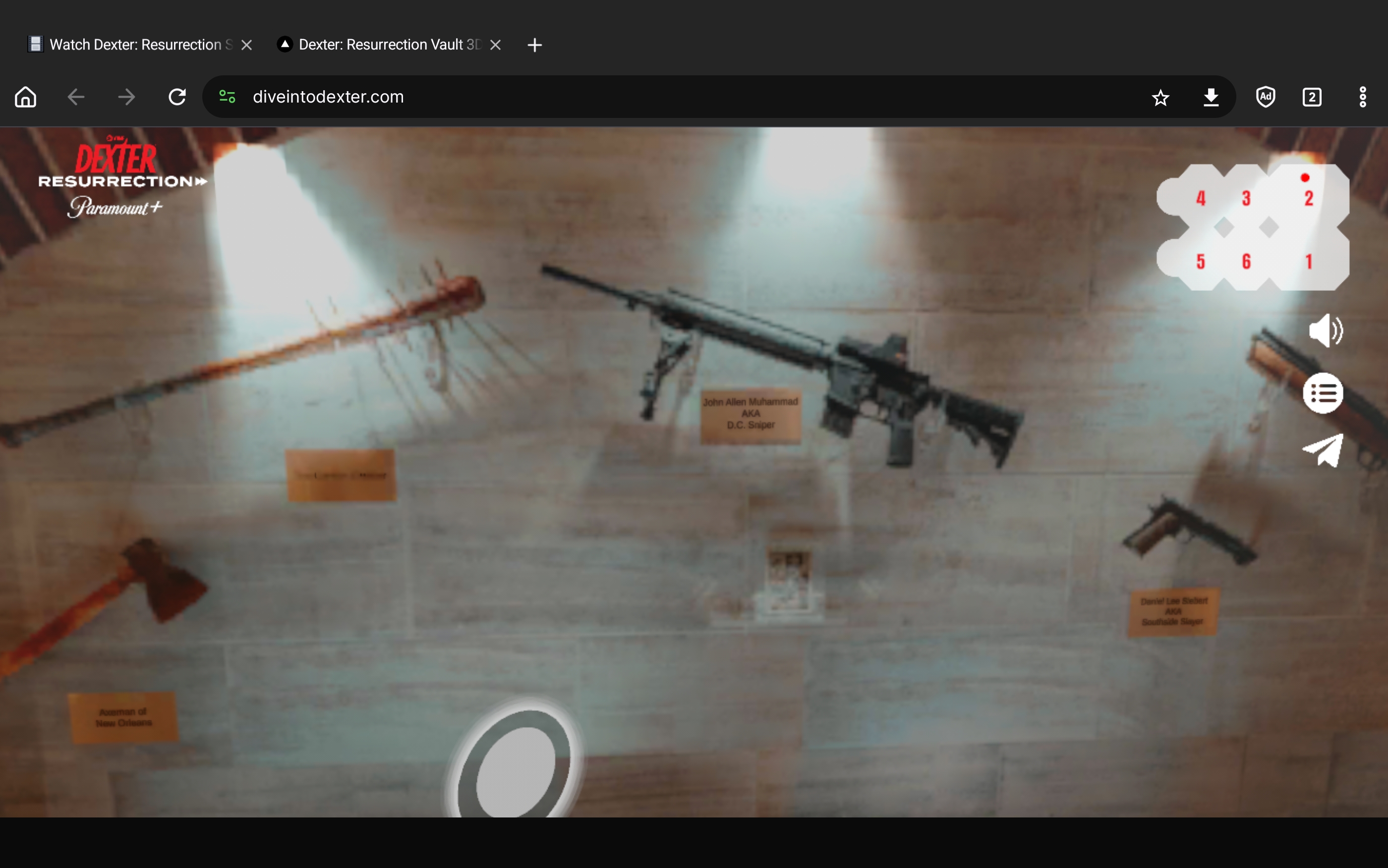Open a new tab with plus
This screenshot has width=1388, height=868.
534,45
